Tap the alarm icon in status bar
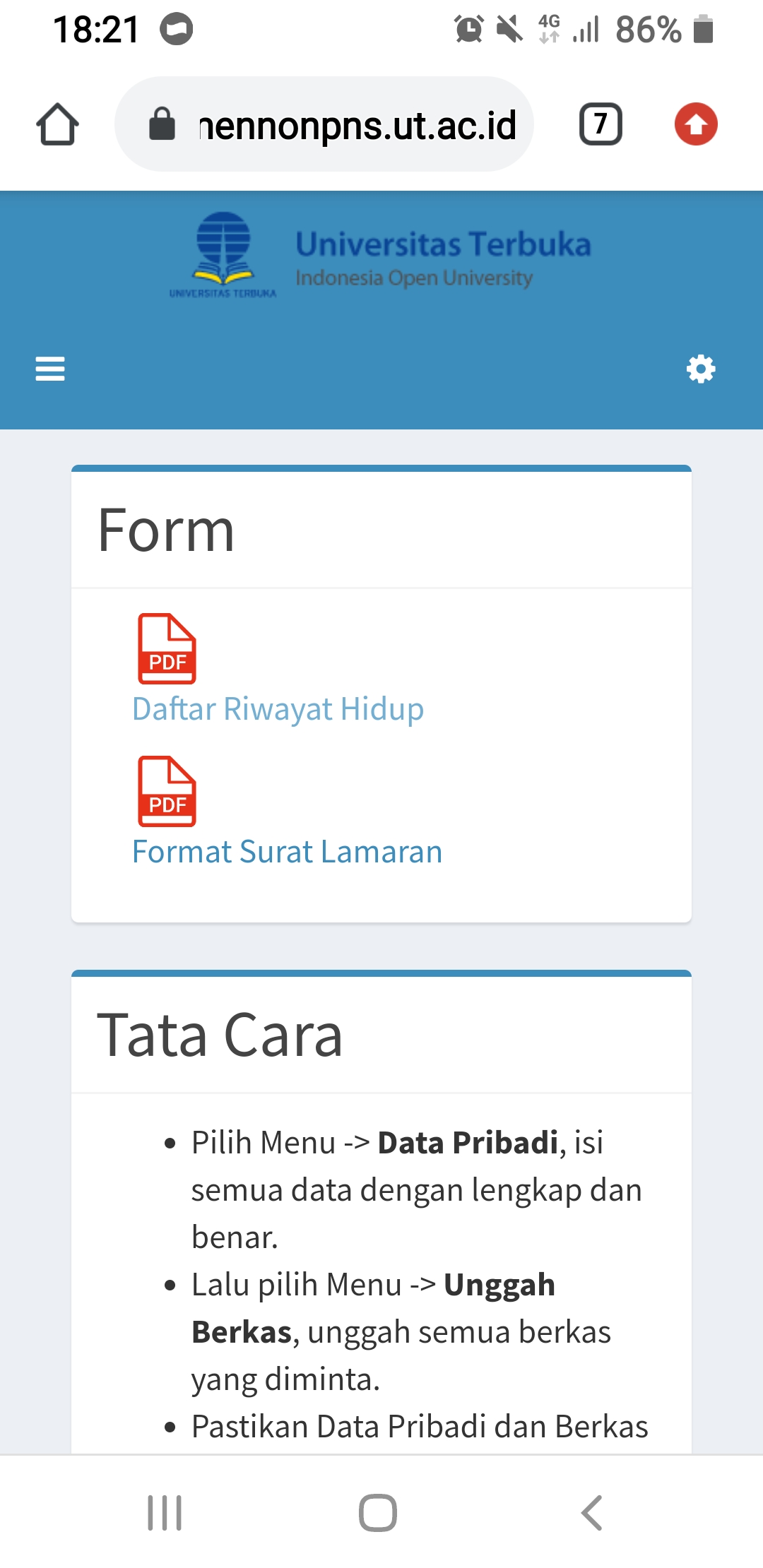Image resolution: width=763 pixels, height=1568 pixels. click(468, 30)
